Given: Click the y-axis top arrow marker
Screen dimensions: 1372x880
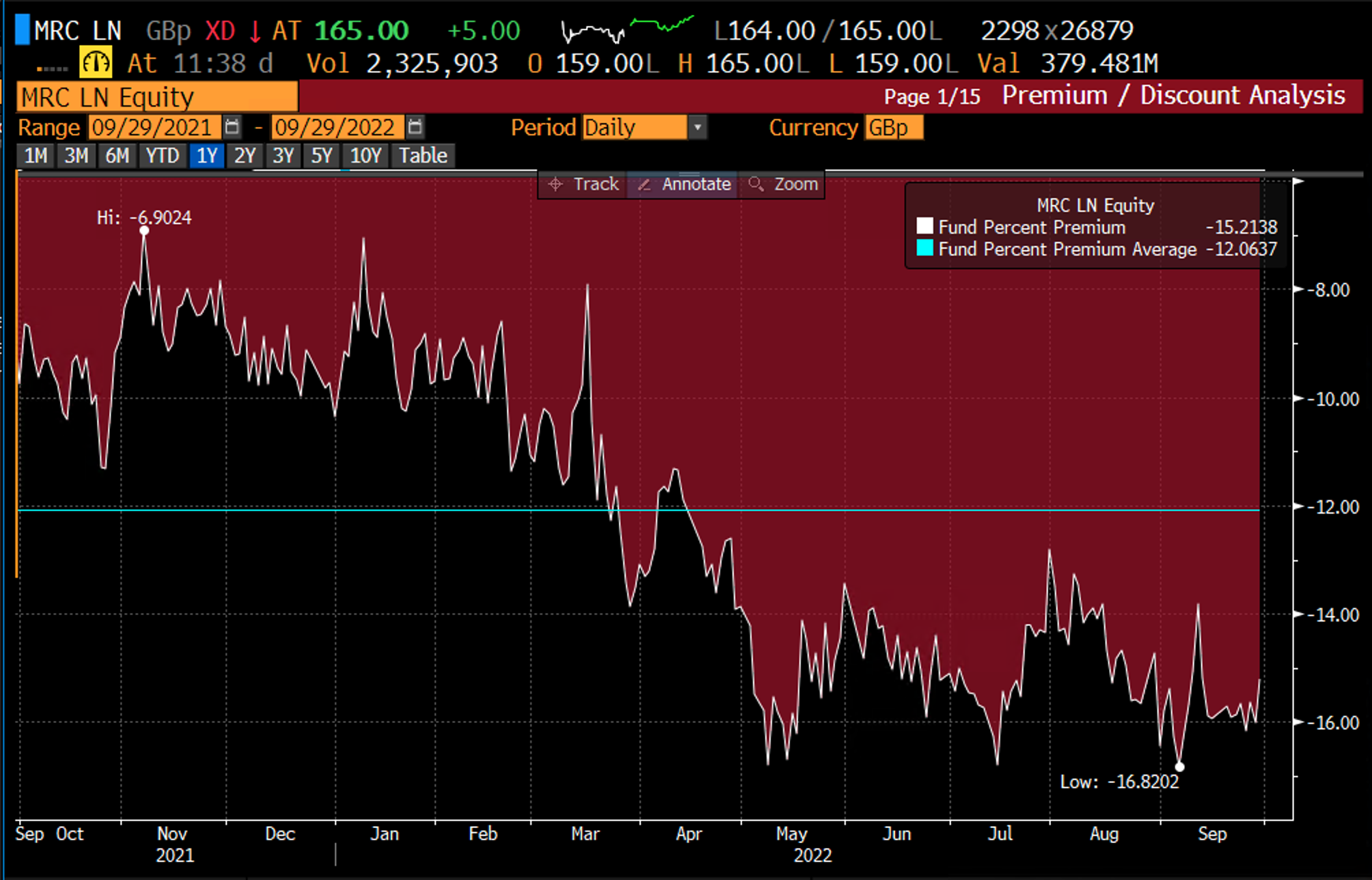Looking at the screenshot, I should point(1299,181).
